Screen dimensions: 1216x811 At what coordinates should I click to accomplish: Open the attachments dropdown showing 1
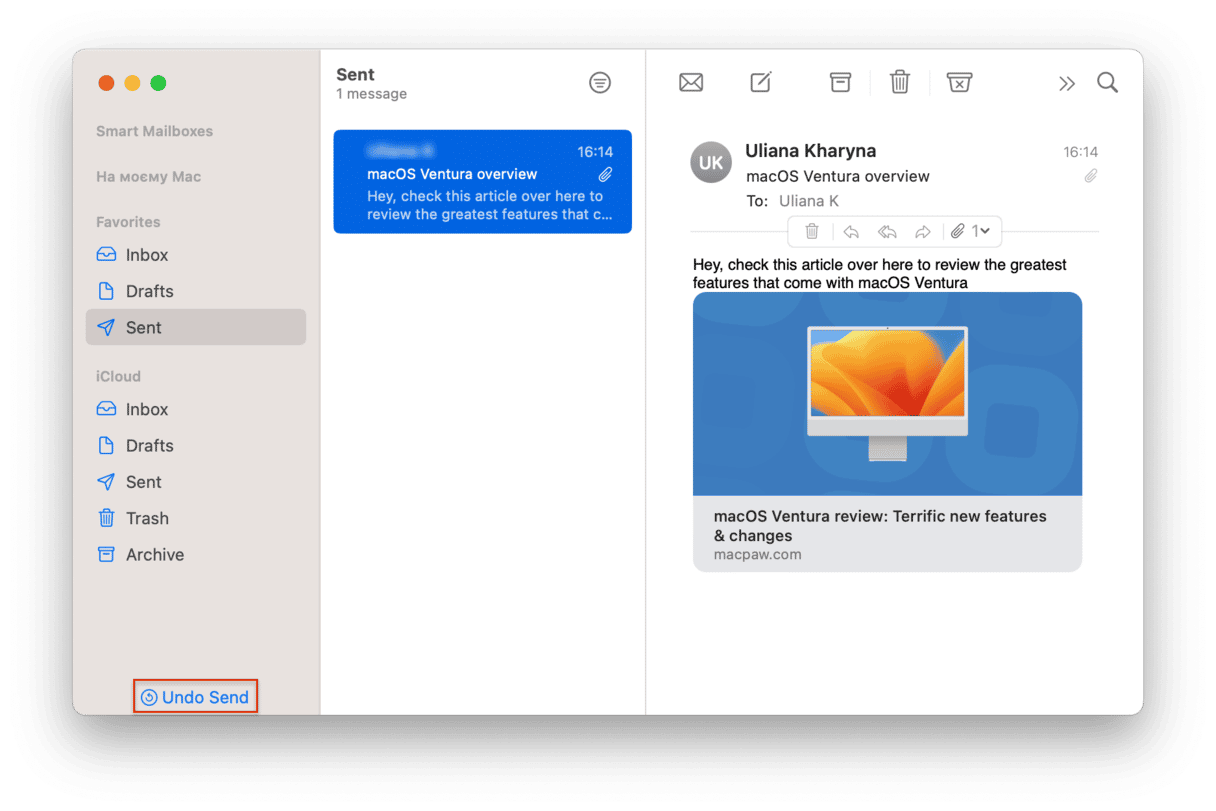click(970, 231)
